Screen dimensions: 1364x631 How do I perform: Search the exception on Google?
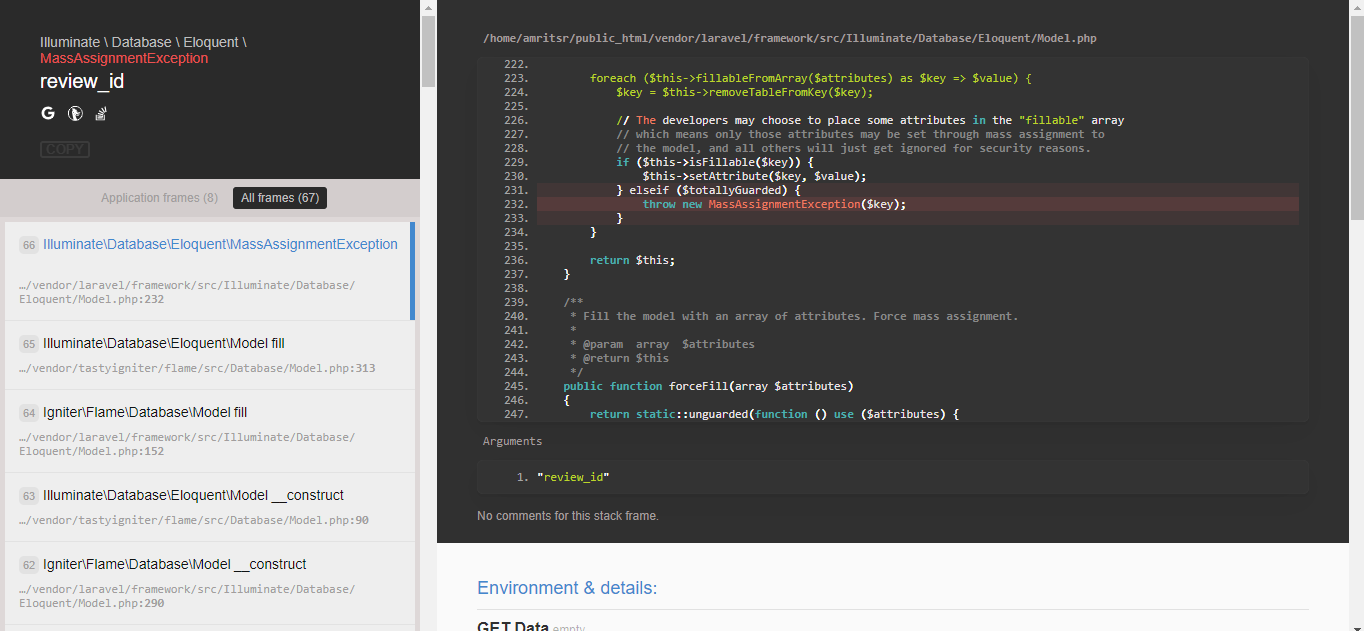[x=47, y=113]
